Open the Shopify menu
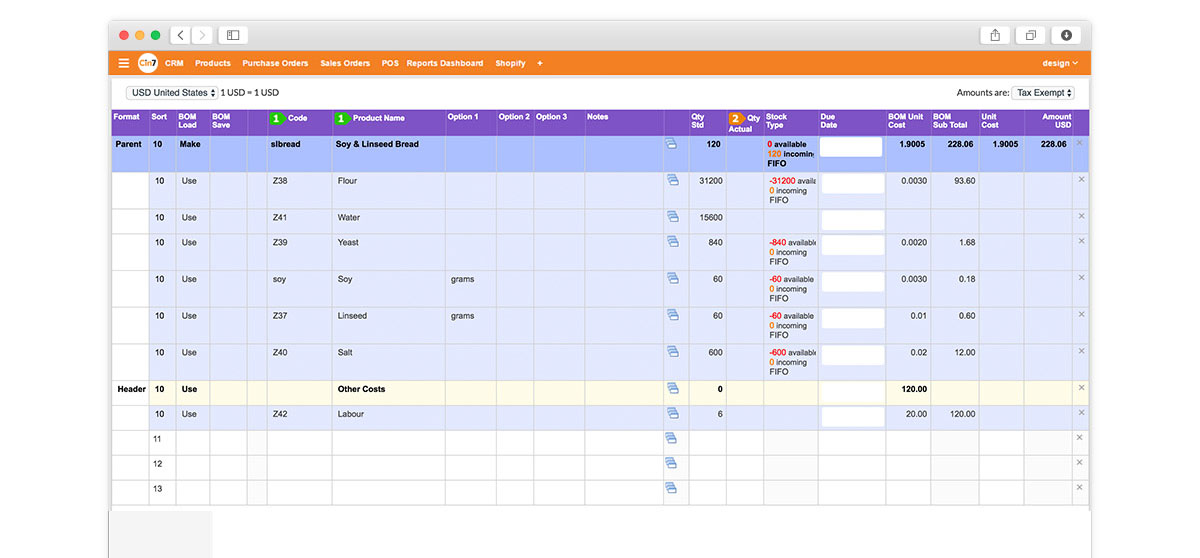1200x558 pixels. point(510,63)
